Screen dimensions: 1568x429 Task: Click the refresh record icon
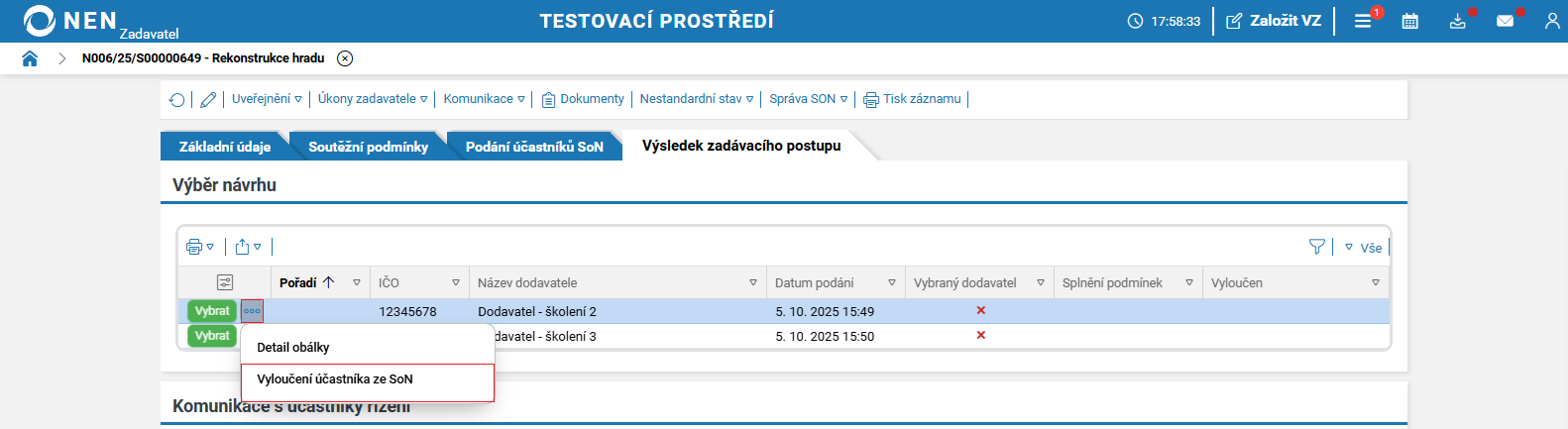[176, 99]
